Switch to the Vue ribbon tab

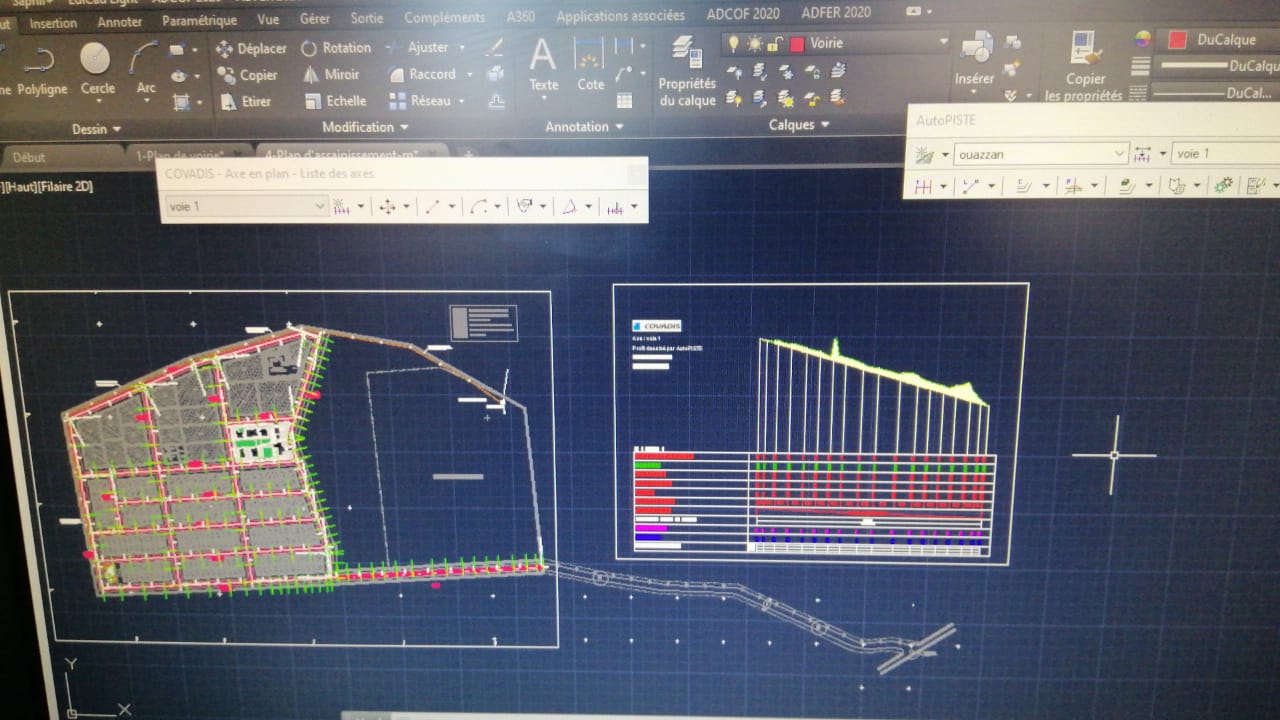click(x=268, y=19)
